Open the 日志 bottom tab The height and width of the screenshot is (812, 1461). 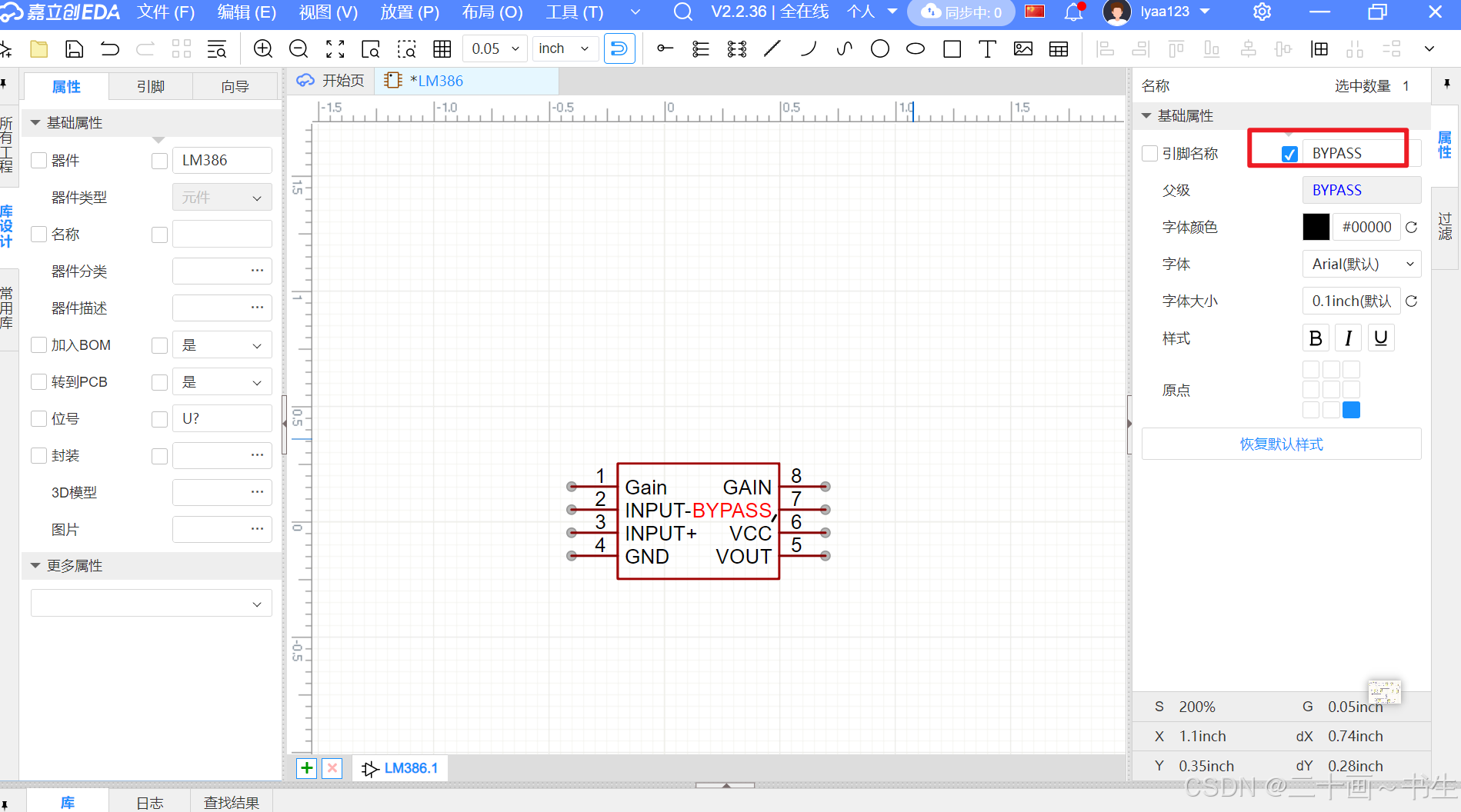[150, 802]
